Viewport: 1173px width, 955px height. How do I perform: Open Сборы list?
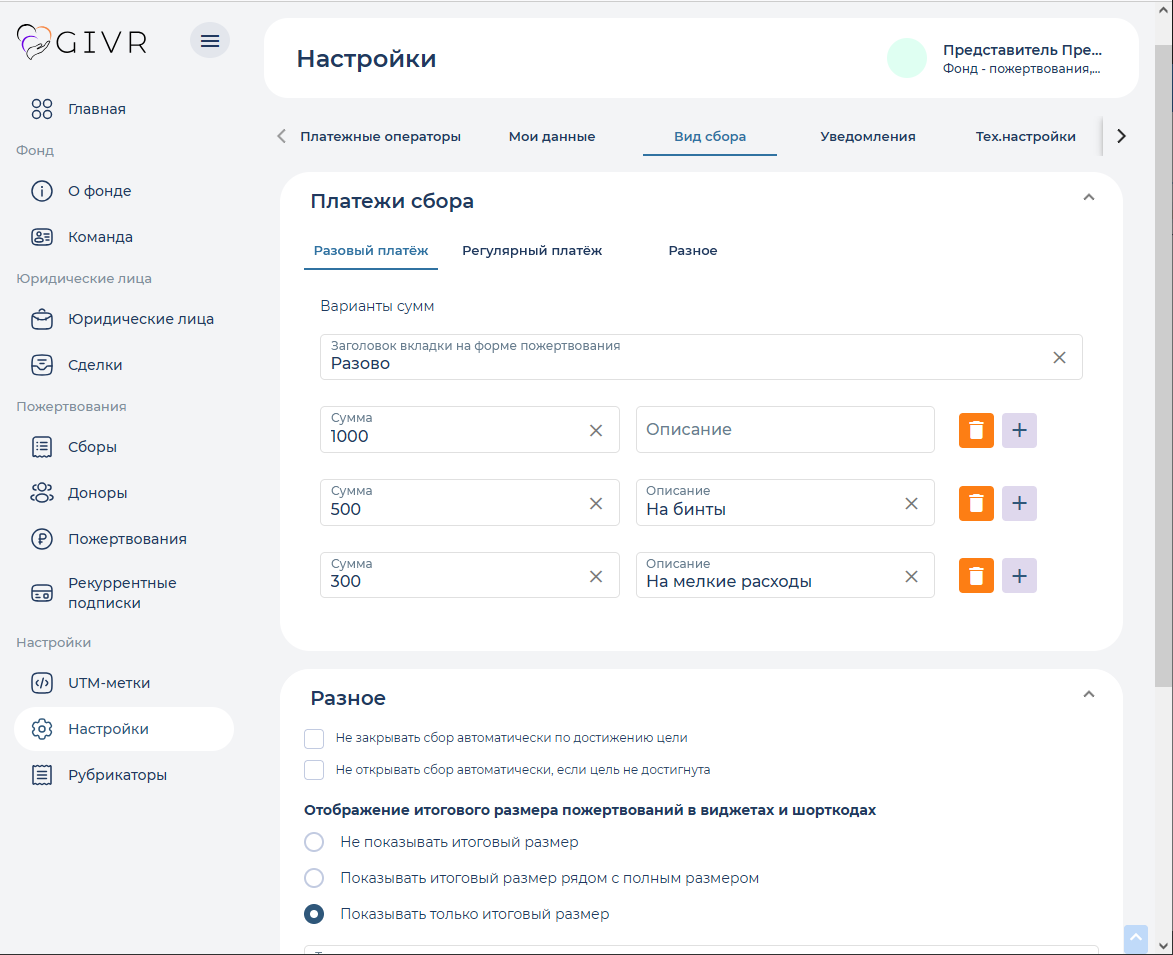[92, 447]
